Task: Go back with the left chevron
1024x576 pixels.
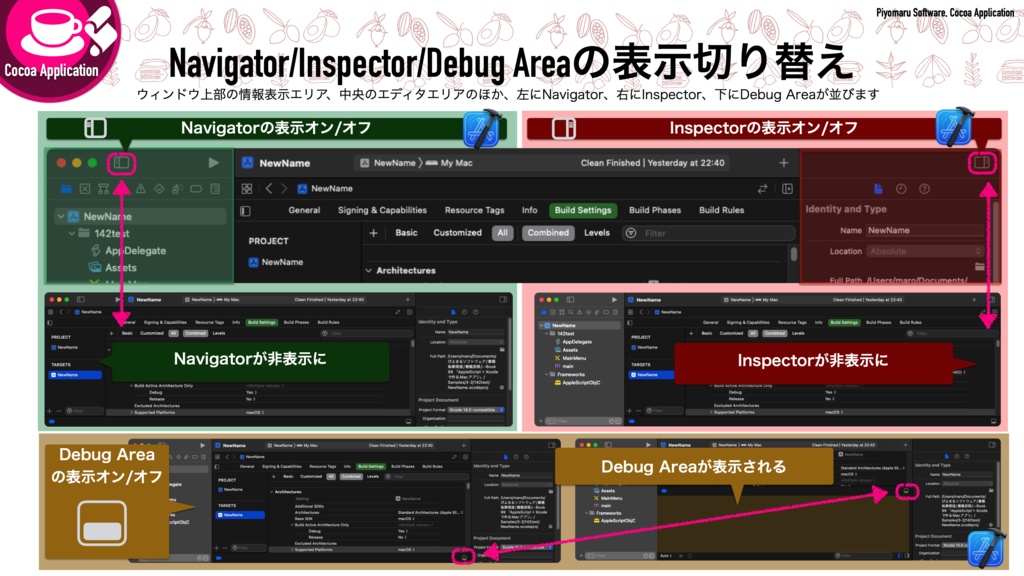Action: tap(268, 189)
